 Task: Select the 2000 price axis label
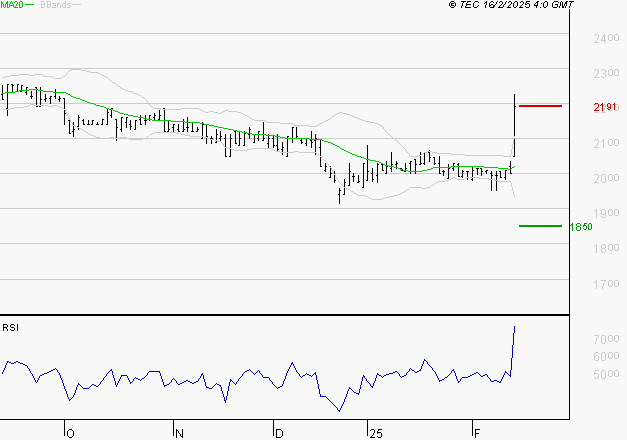pyautogui.click(x=606, y=178)
